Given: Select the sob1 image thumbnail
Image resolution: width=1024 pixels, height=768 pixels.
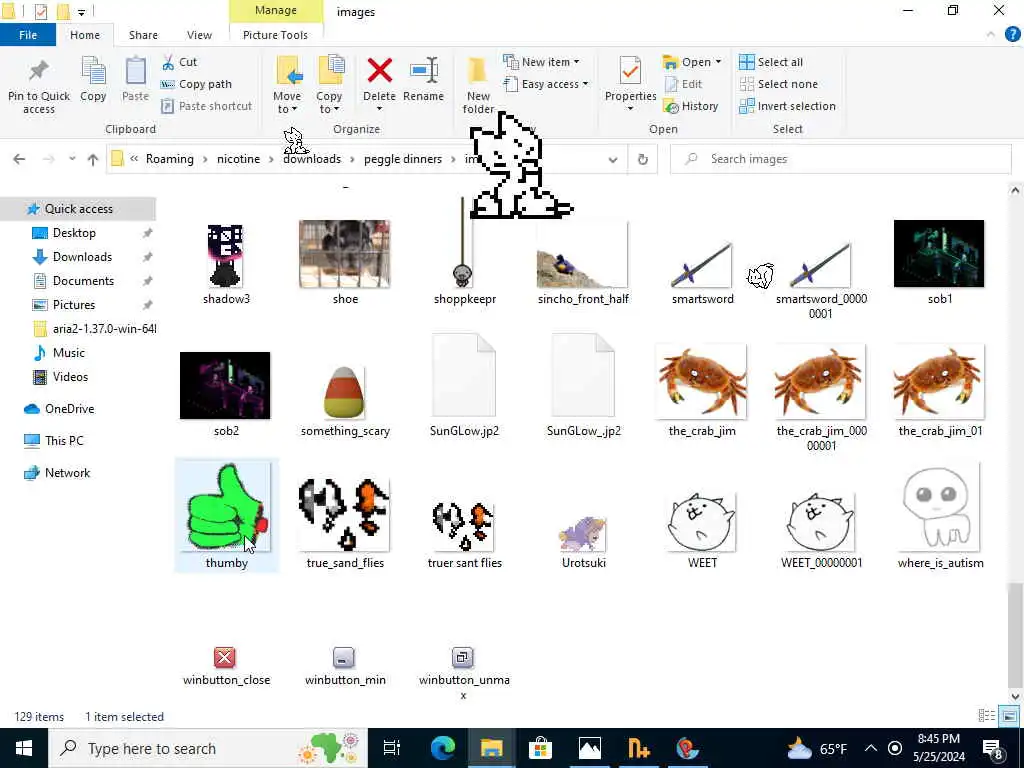Looking at the screenshot, I should pyautogui.click(x=939, y=261).
